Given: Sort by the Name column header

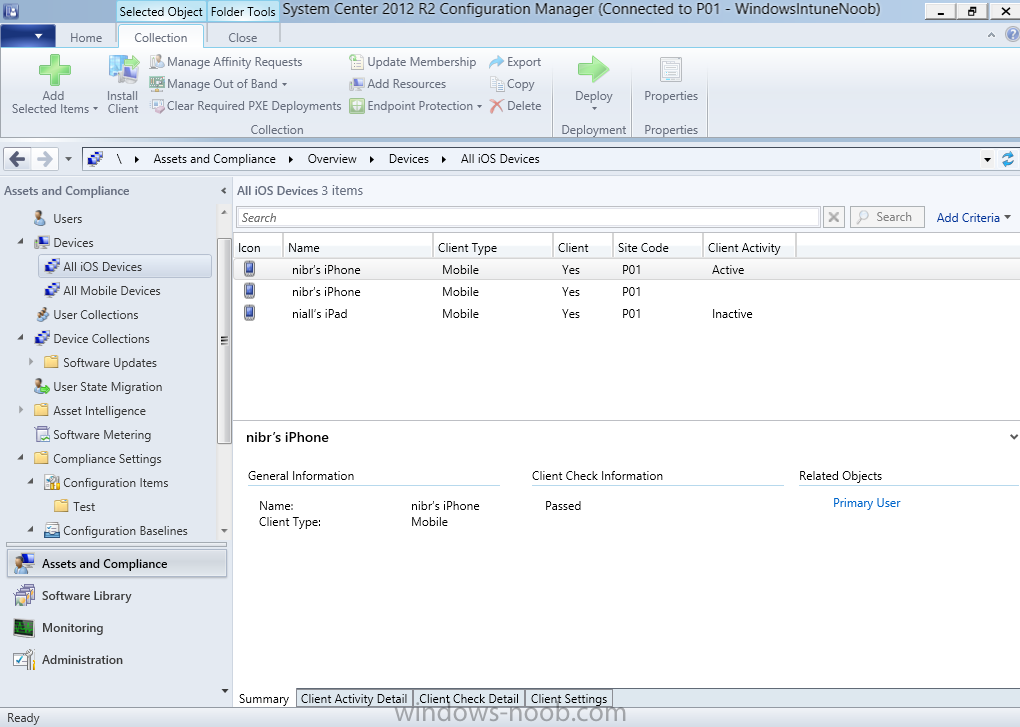Looking at the screenshot, I should 358,248.
